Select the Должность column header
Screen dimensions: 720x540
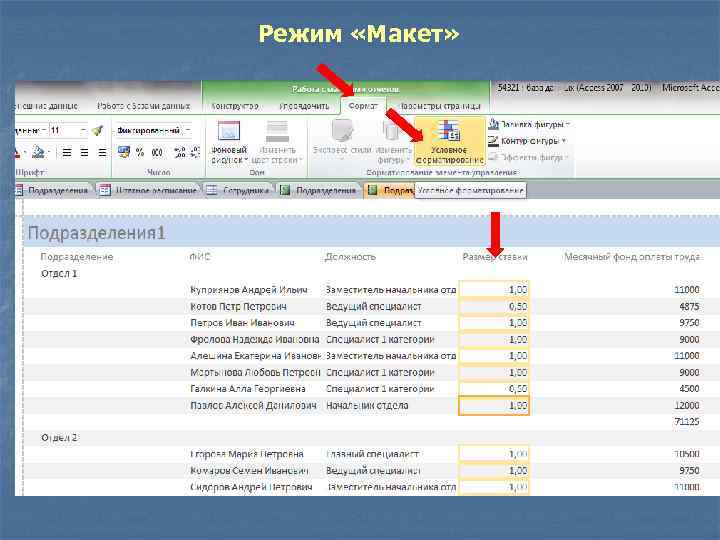[x=350, y=257]
